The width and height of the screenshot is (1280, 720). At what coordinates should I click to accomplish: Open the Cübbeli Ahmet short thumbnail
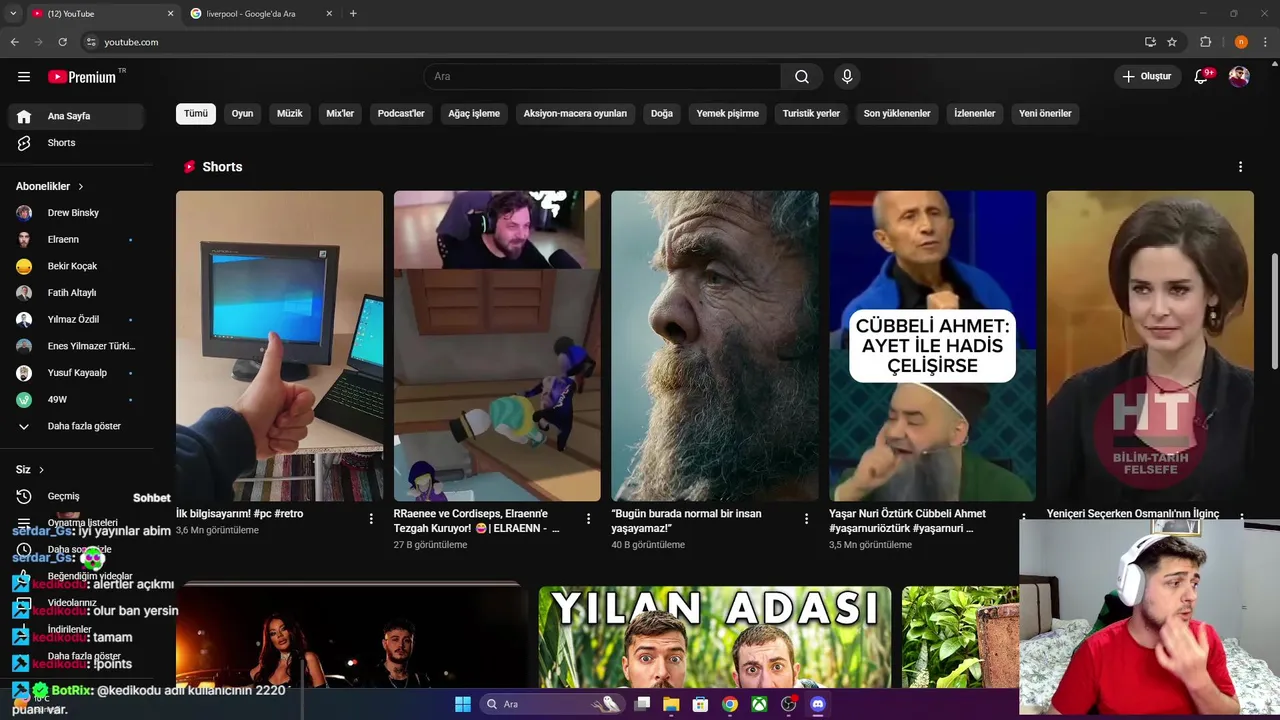pyautogui.click(x=932, y=346)
